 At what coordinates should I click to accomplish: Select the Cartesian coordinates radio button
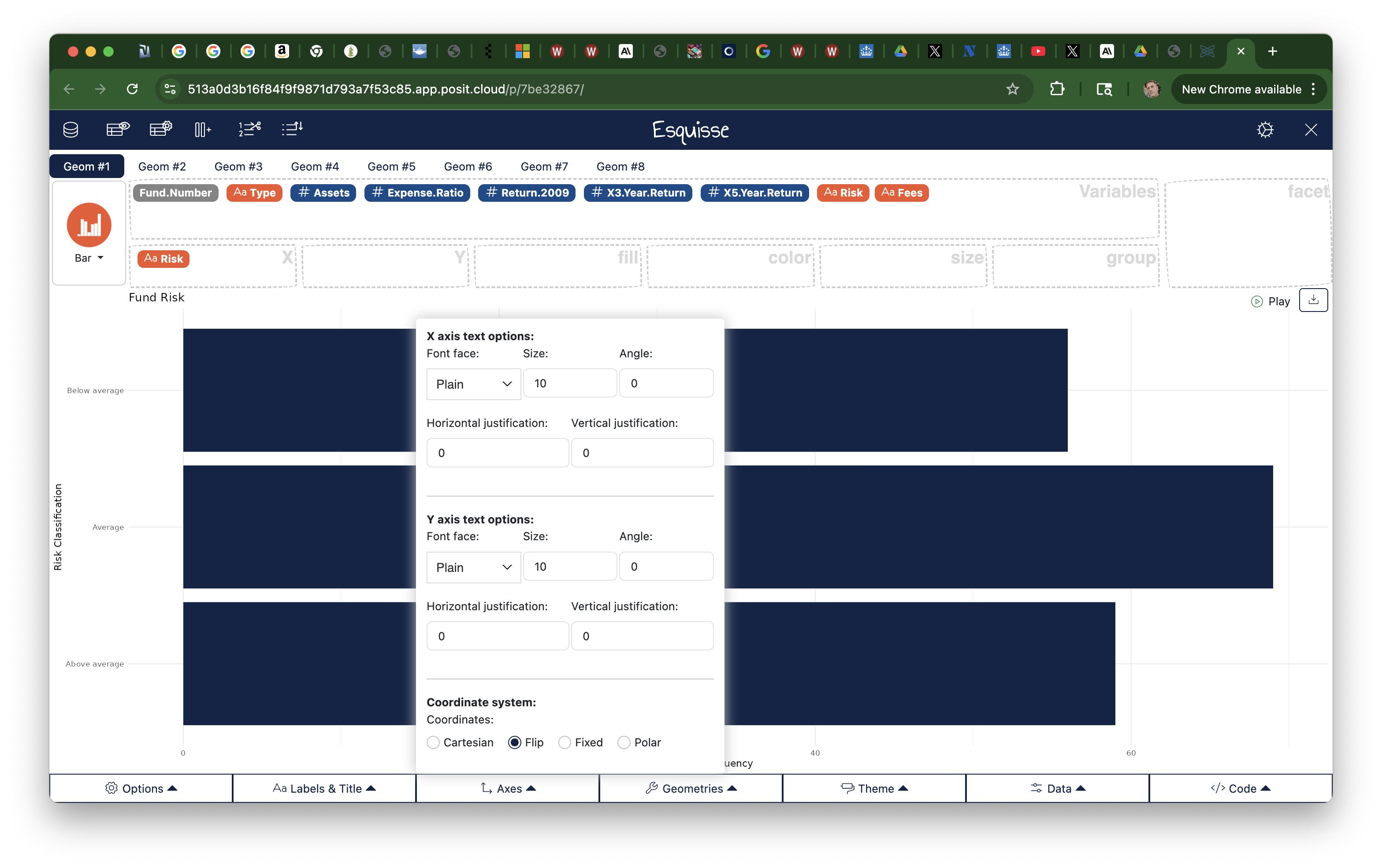coord(433,742)
